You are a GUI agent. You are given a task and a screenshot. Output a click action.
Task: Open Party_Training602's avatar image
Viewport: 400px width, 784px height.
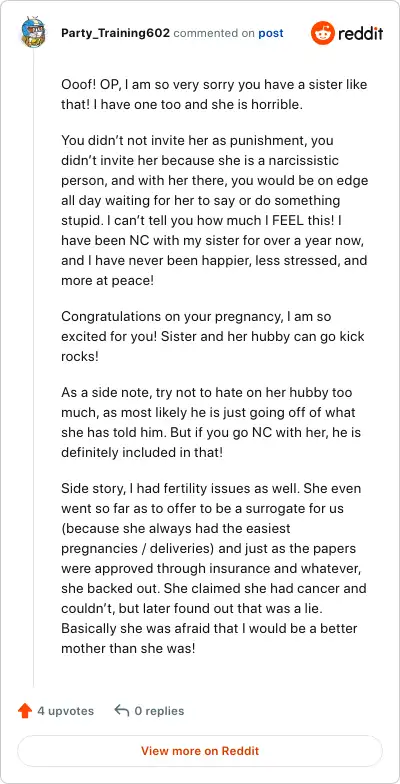click(34, 32)
